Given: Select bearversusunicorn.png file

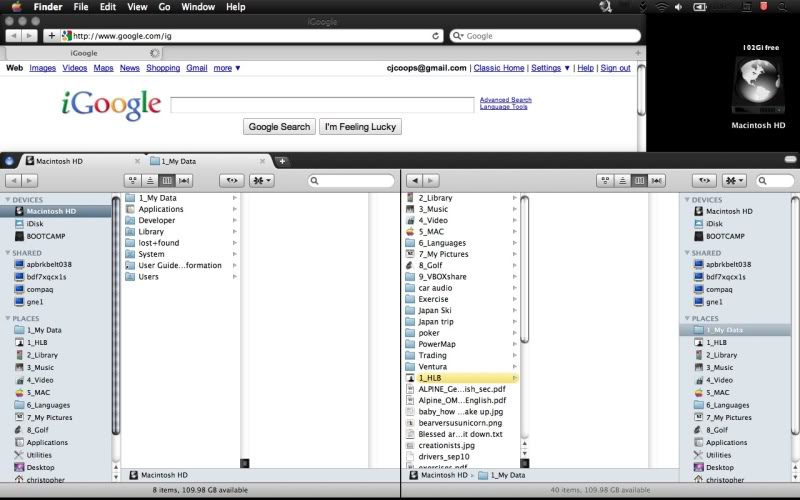Looking at the screenshot, I should point(462,423).
